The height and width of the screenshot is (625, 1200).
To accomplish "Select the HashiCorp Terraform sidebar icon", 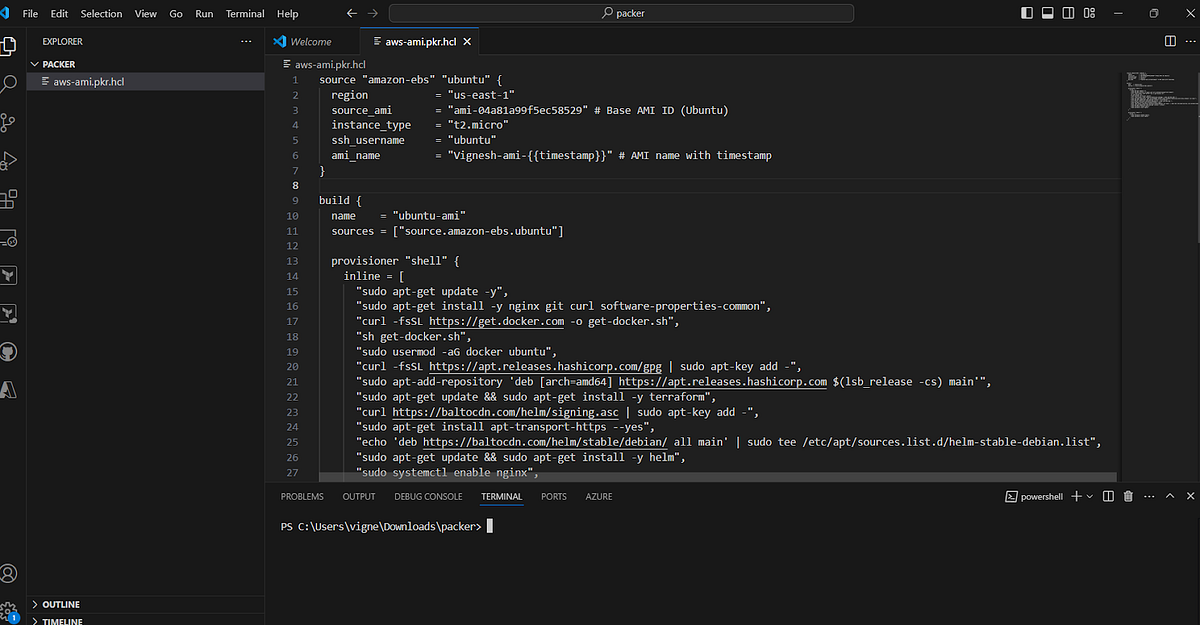I will coord(9,275).
